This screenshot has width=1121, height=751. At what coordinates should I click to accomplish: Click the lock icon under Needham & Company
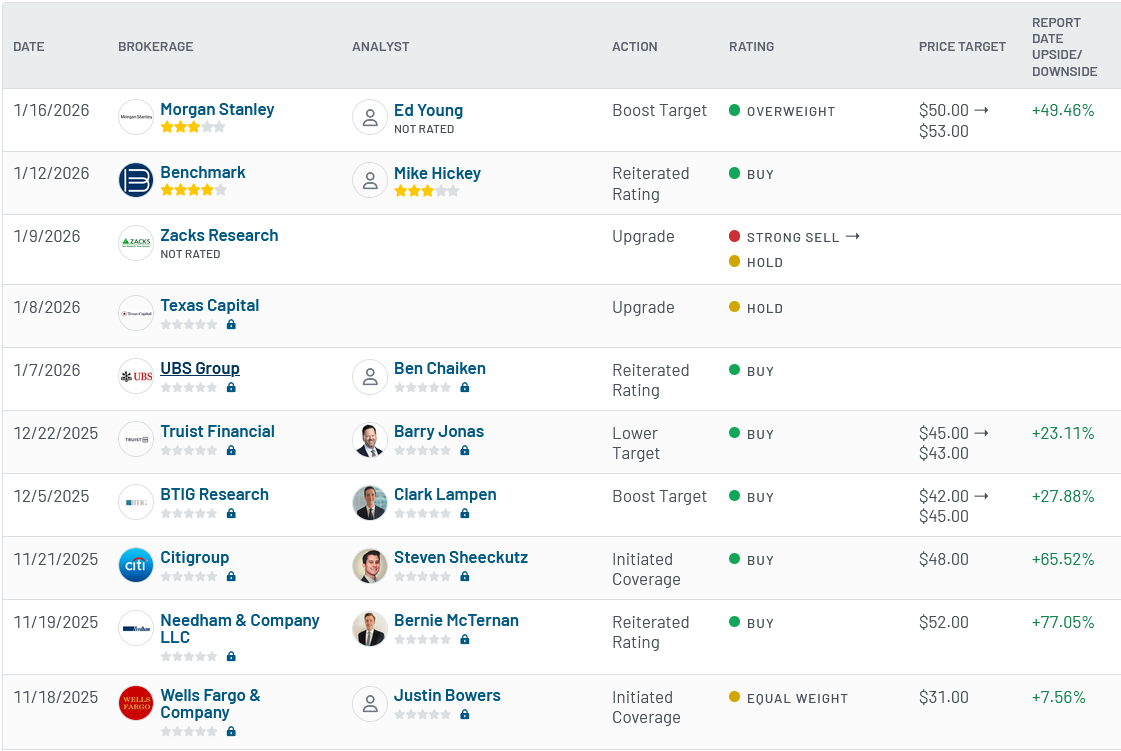pyautogui.click(x=231, y=657)
